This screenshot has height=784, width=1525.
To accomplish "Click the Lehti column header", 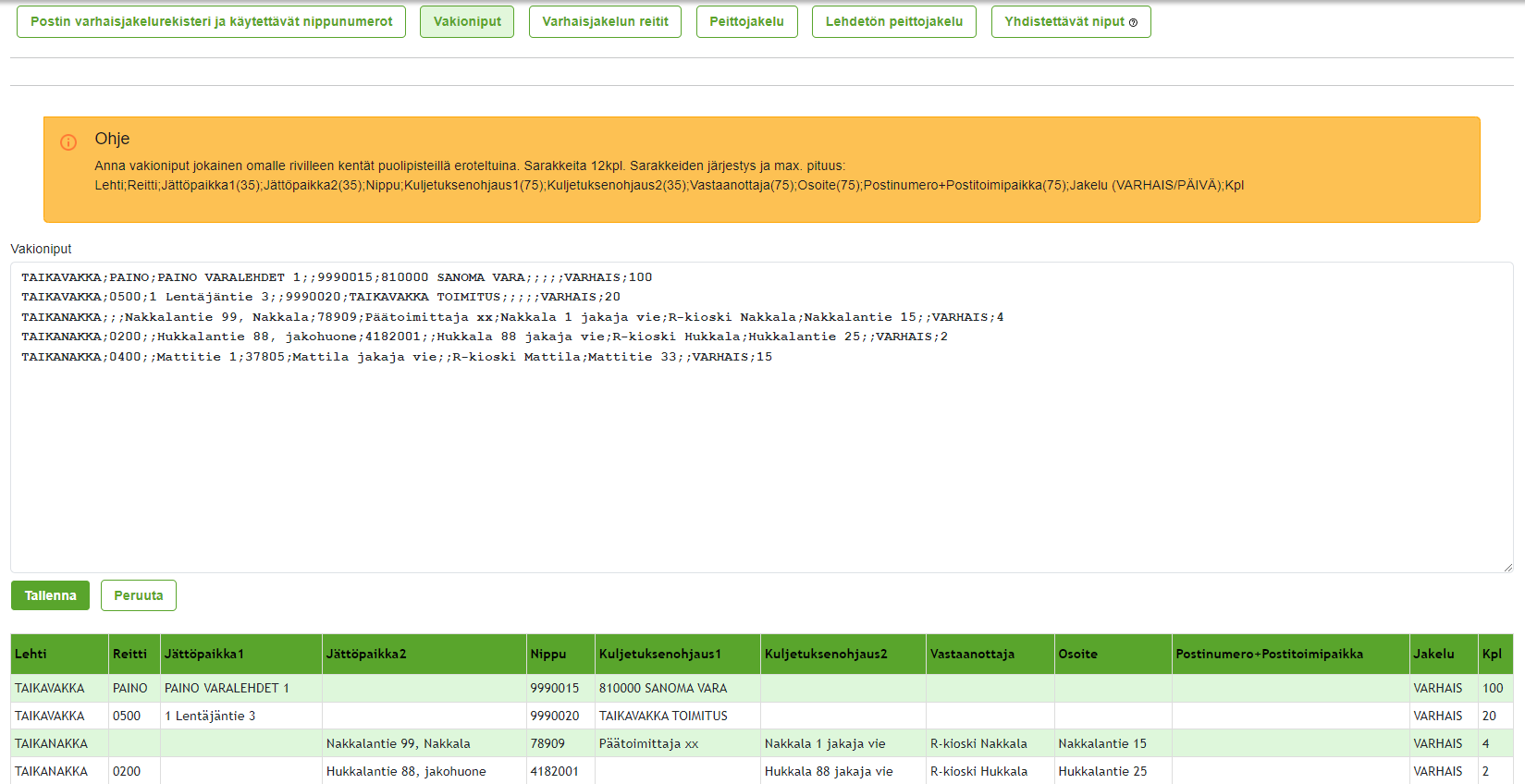I will tap(59, 654).
